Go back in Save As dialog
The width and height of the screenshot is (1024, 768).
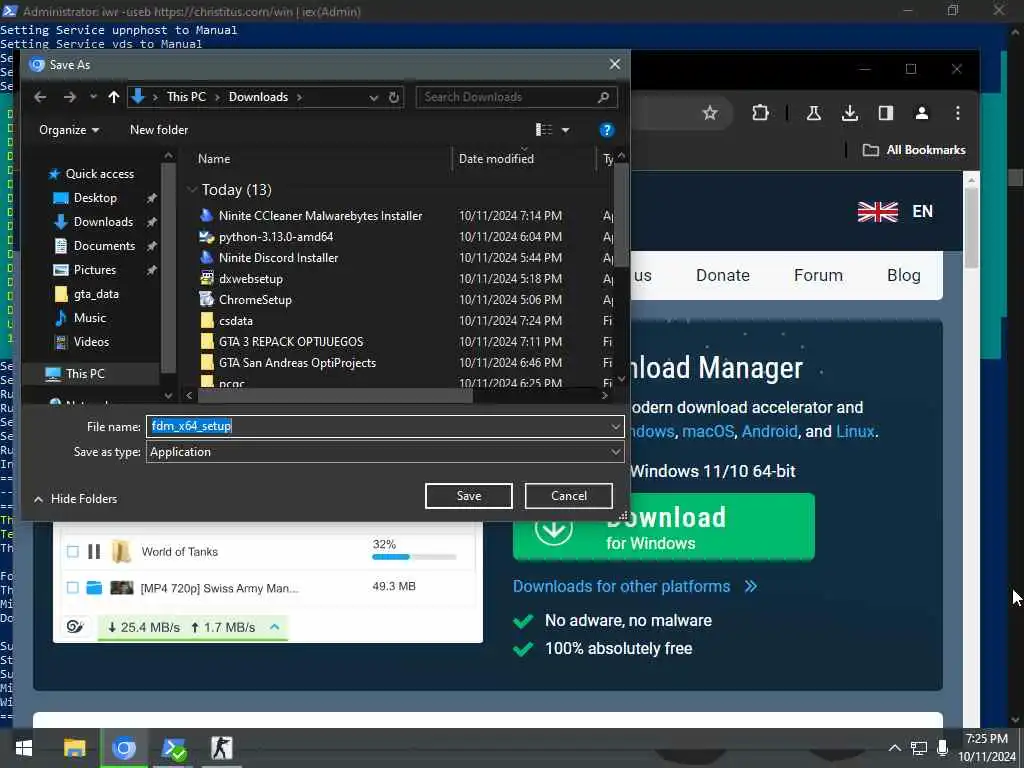pos(40,97)
